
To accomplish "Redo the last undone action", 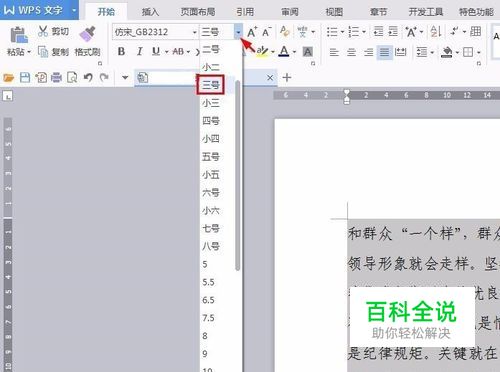I will 104,77.
